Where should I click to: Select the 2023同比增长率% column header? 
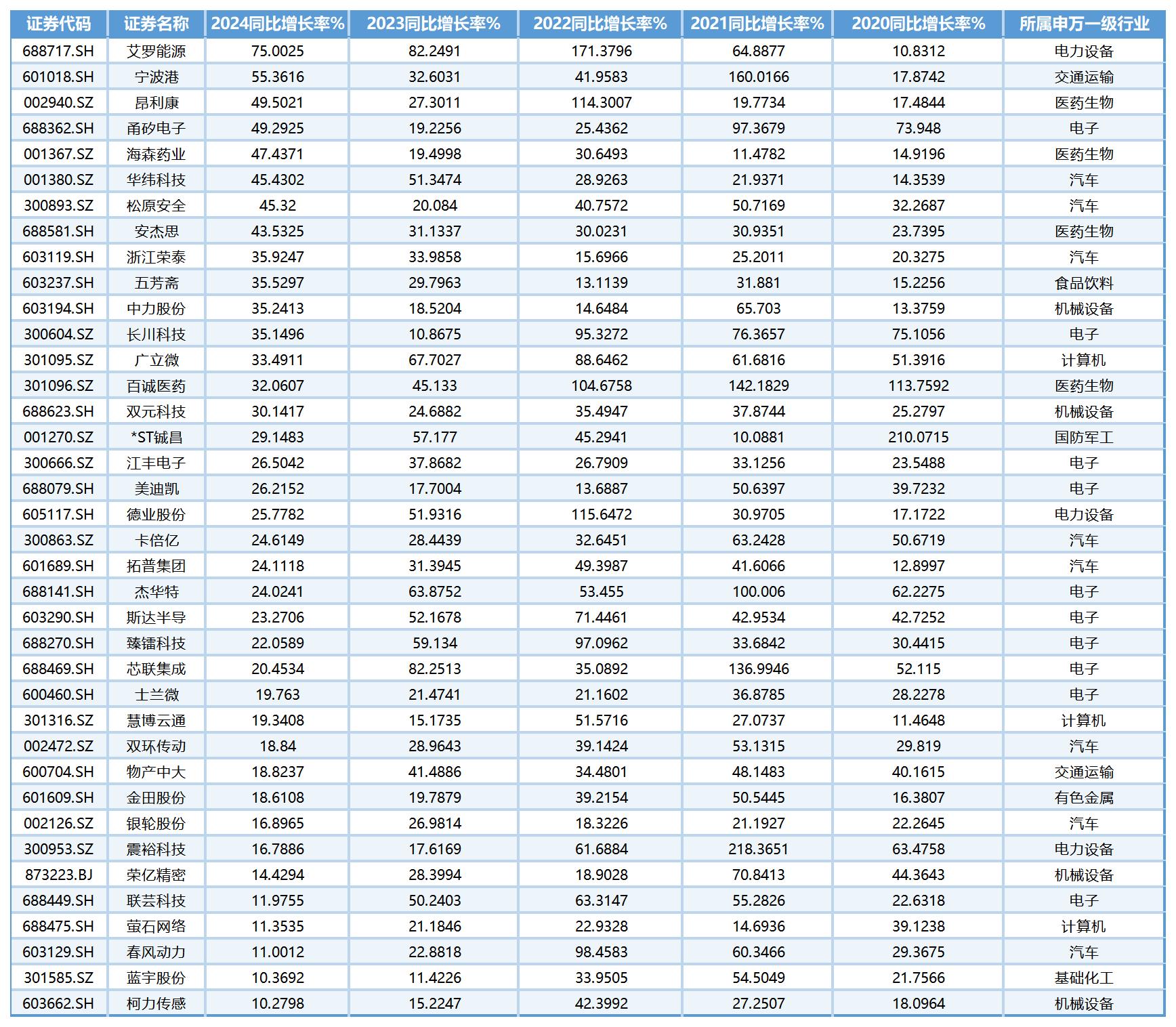(x=434, y=24)
